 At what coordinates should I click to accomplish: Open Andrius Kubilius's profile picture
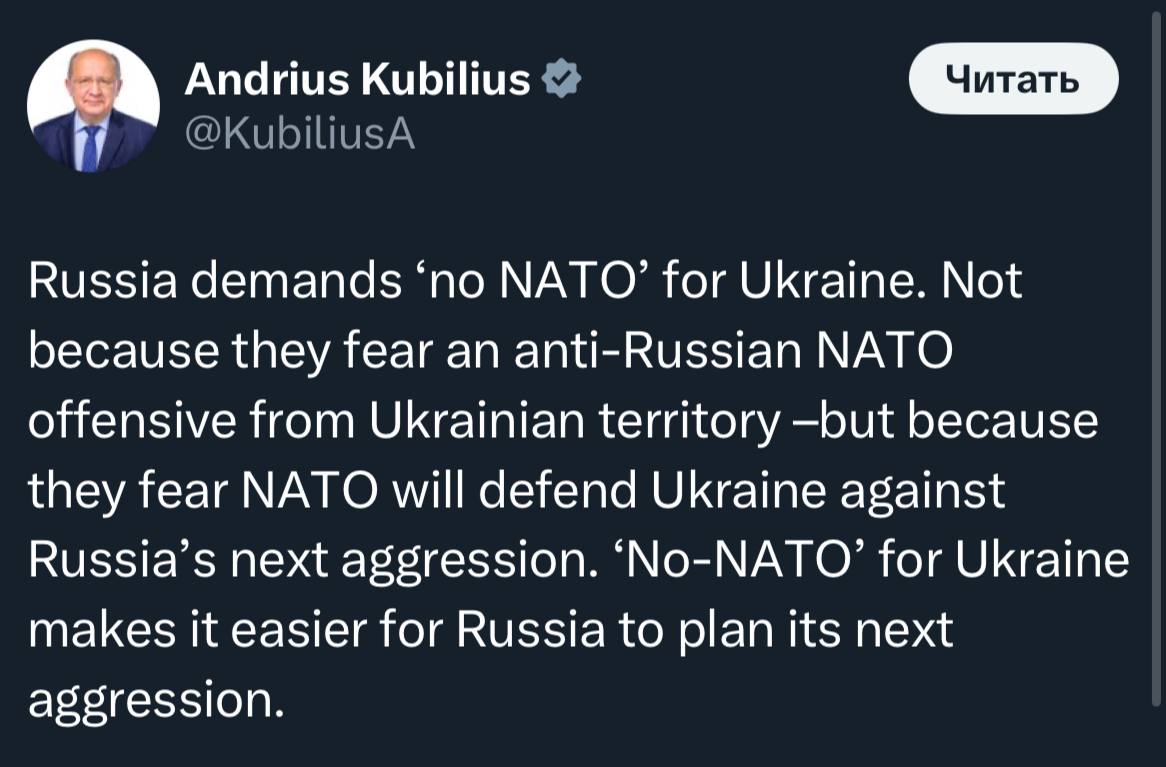[x=93, y=105]
